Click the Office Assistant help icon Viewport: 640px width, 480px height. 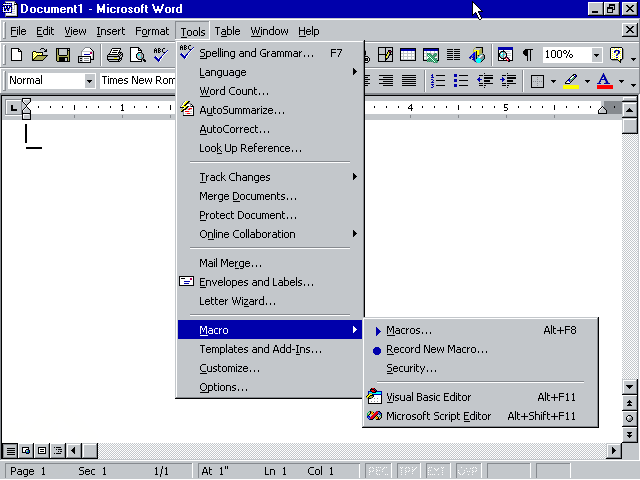[x=616, y=55]
